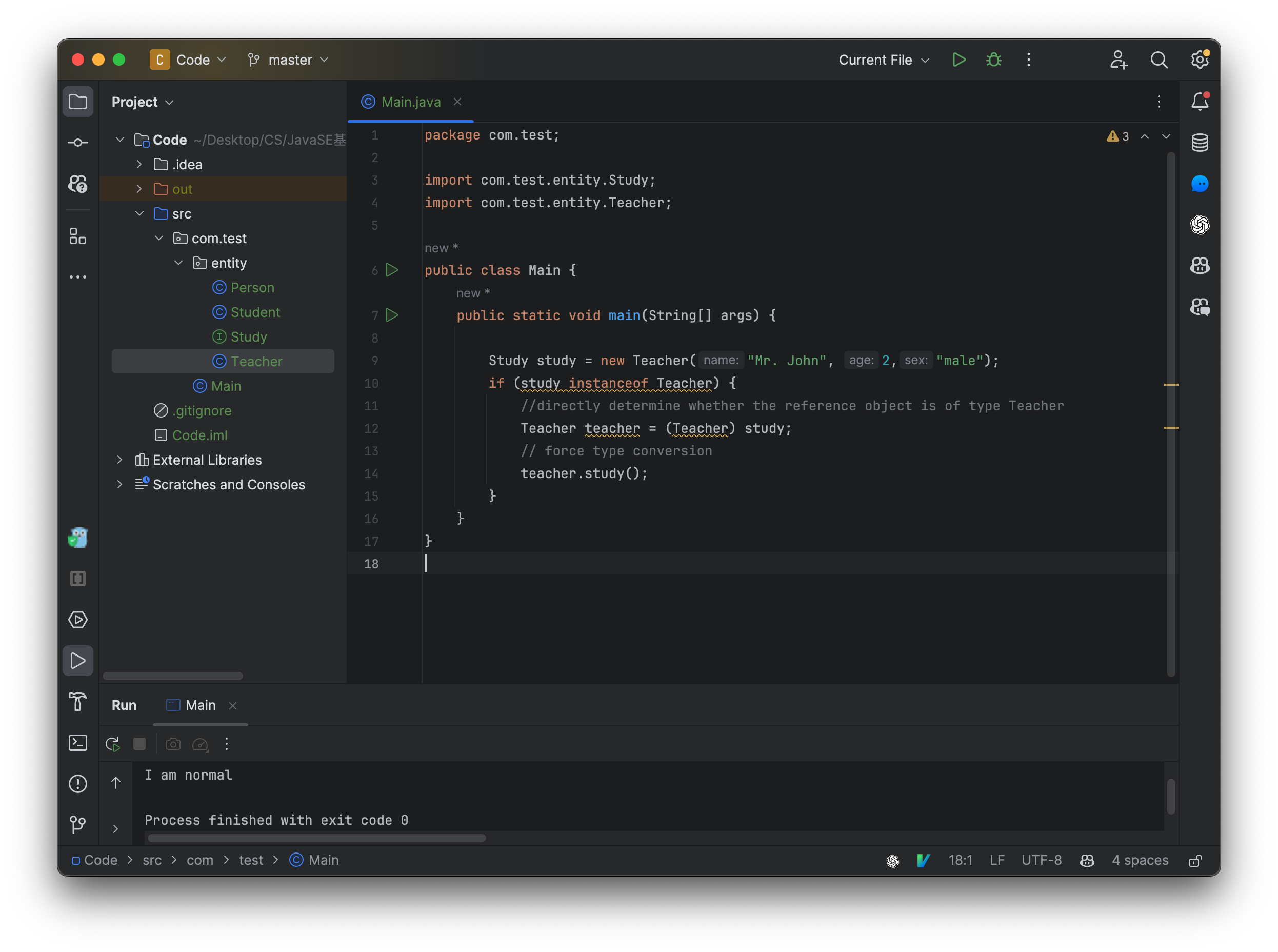Click the Search icon in top bar
Viewport: 1278px width, 952px height.
click(1158, 59)
